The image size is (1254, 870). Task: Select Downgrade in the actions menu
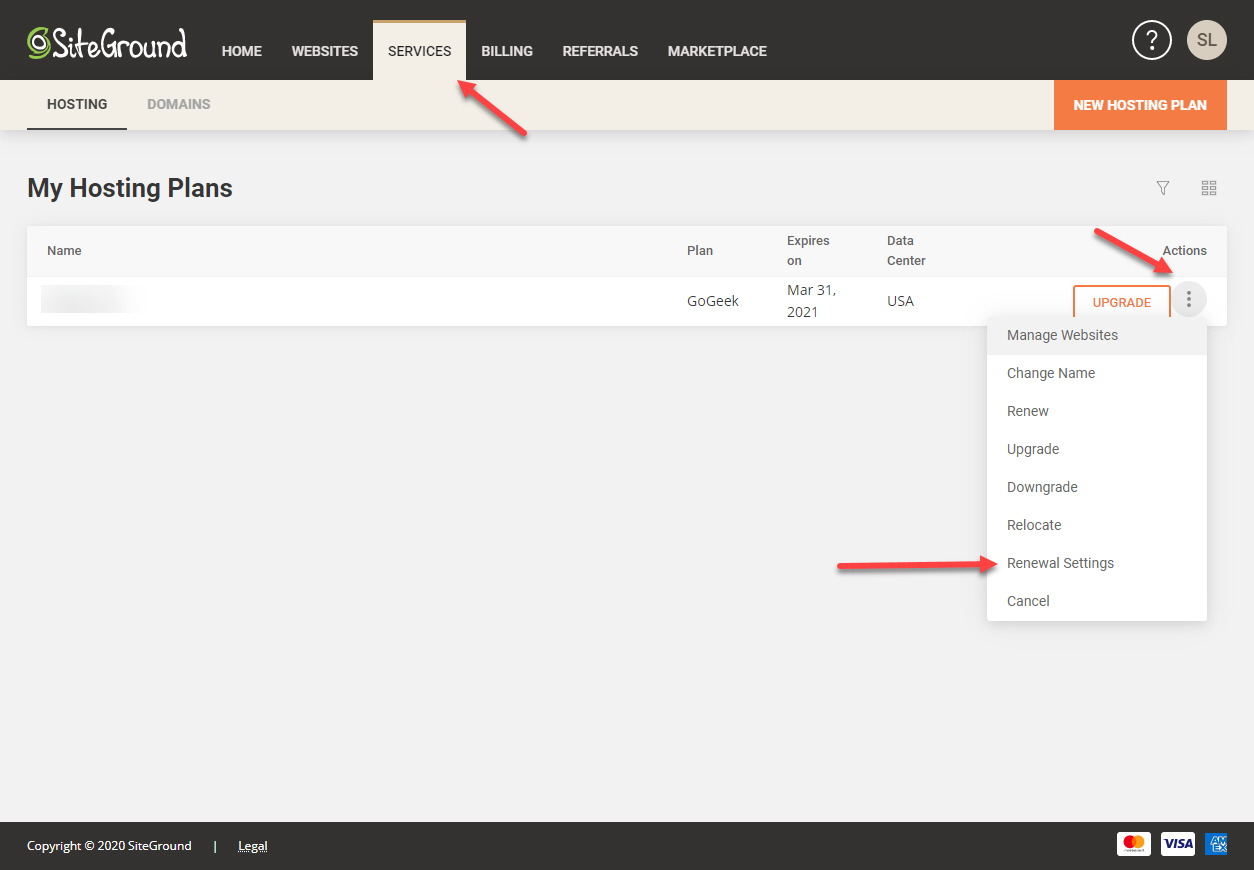click(x=1097, y=487)
